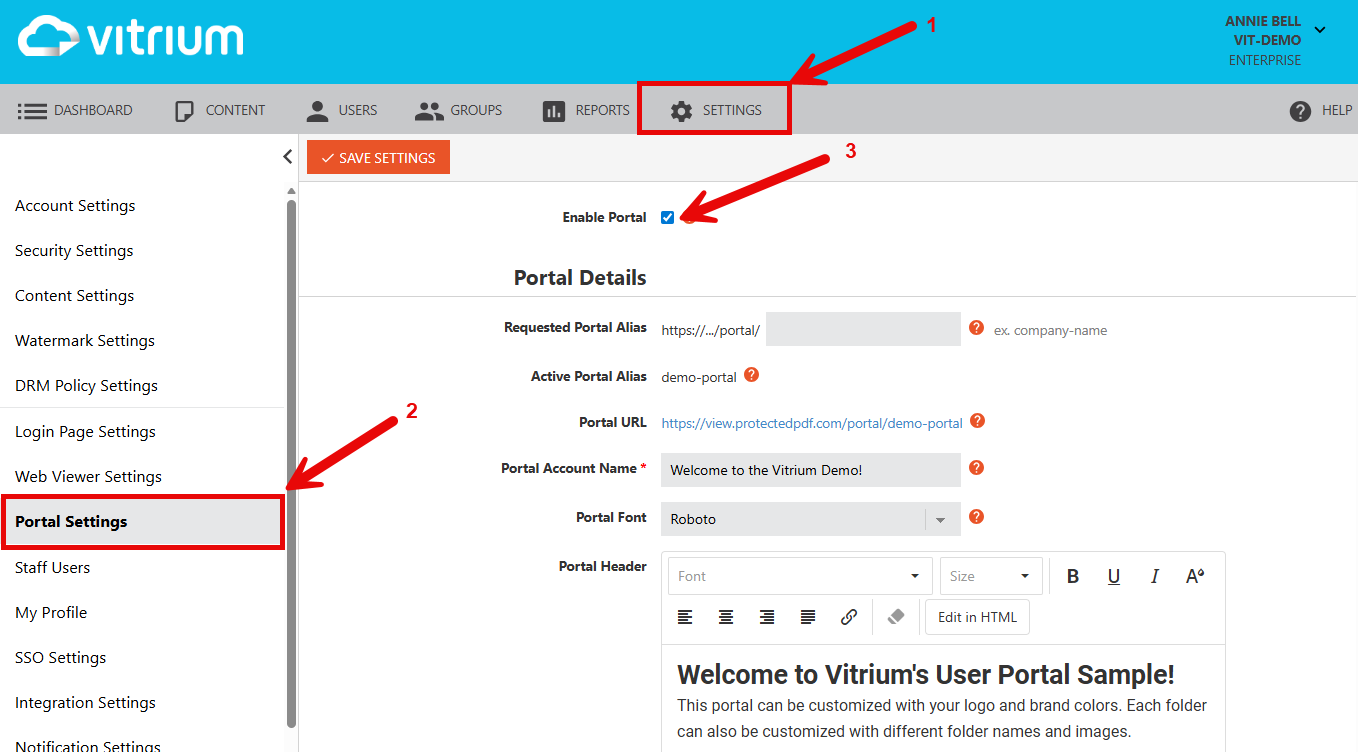Click the sidebar scroll-up arrow
Screen dimensions: 1358x752
pos(291,191)
